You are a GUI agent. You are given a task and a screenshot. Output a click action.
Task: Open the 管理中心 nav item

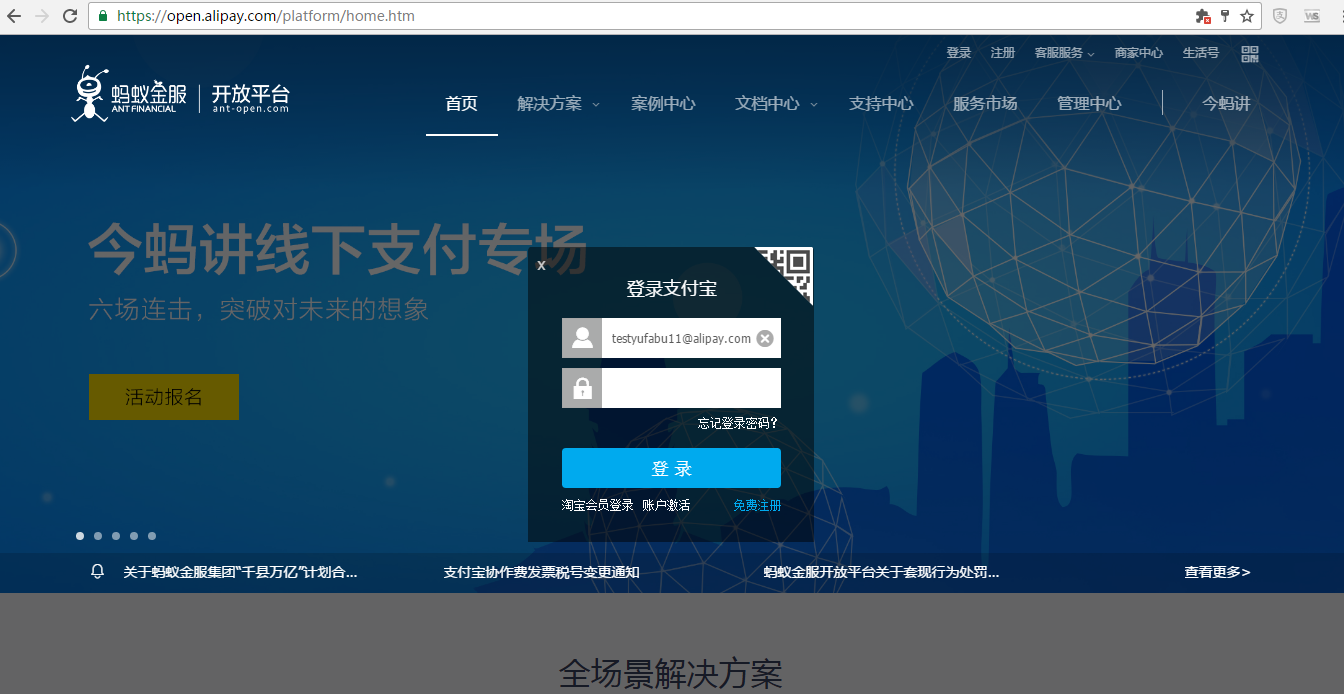click(x=1089, y=103)
